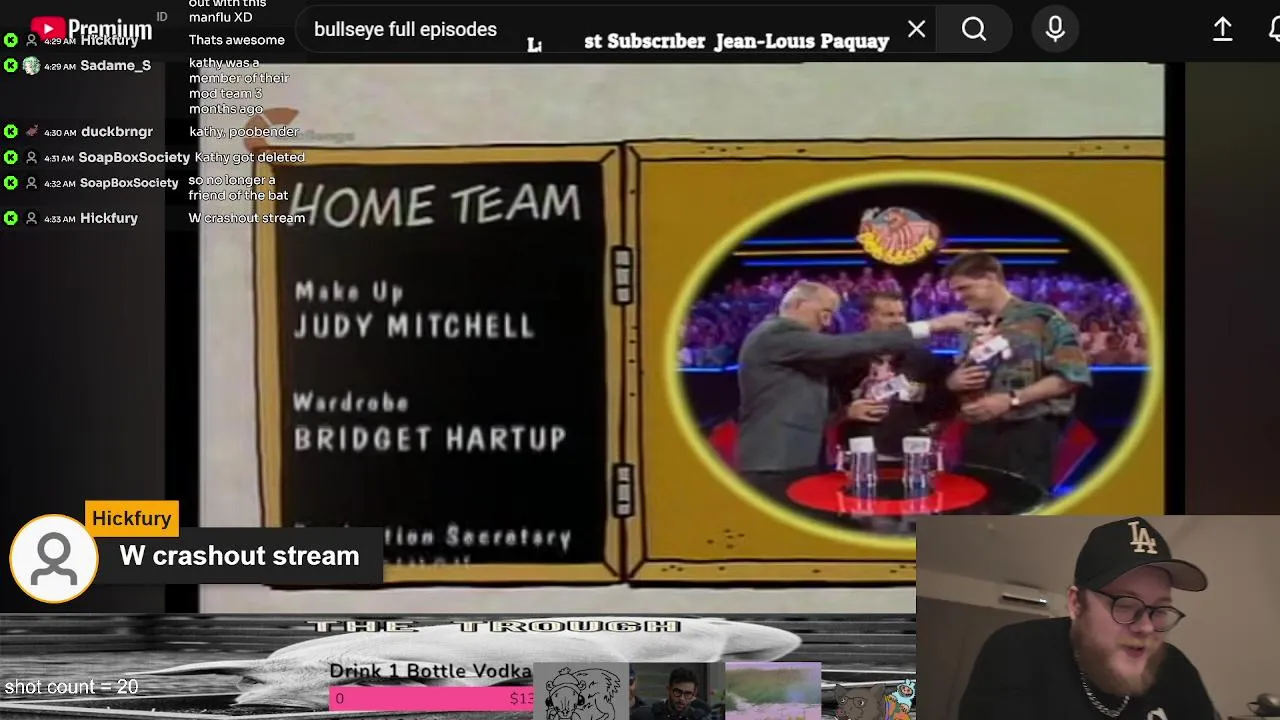Click the YouTube Premium logo

click(x=91, y=28)
